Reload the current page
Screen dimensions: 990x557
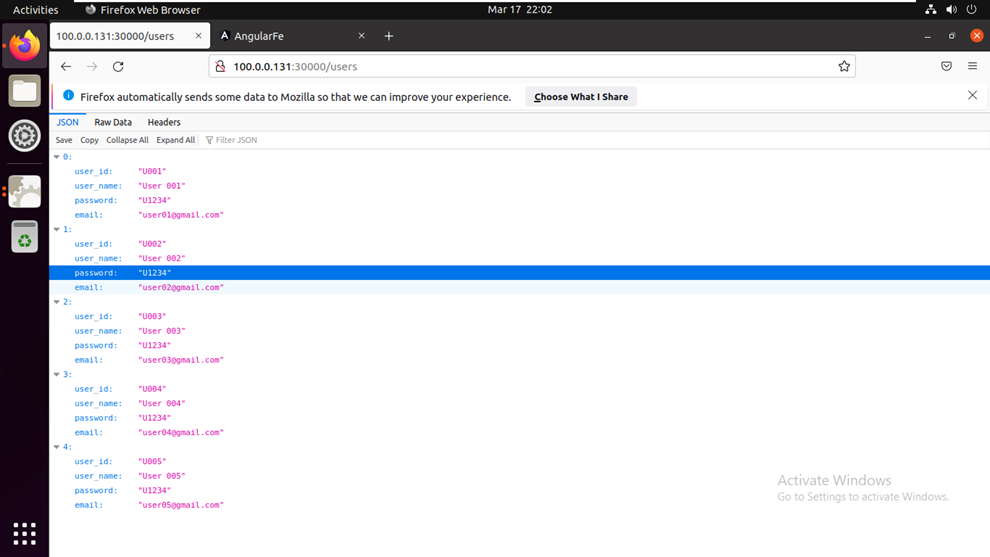pyautogui.click(x=118, y=66)
